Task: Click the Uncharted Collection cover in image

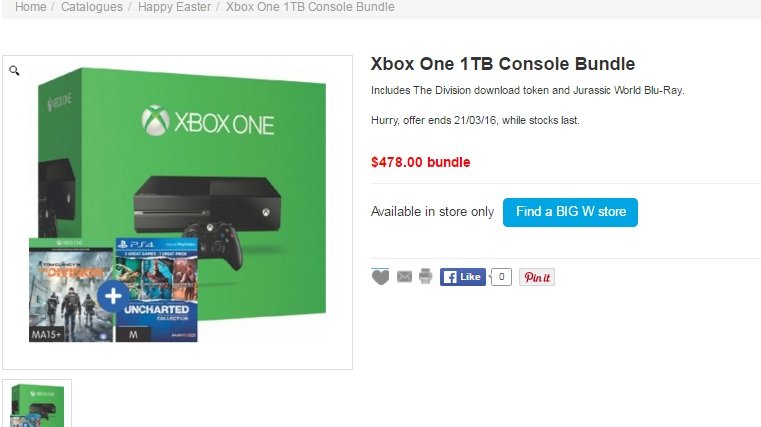Action: point(156,290)
